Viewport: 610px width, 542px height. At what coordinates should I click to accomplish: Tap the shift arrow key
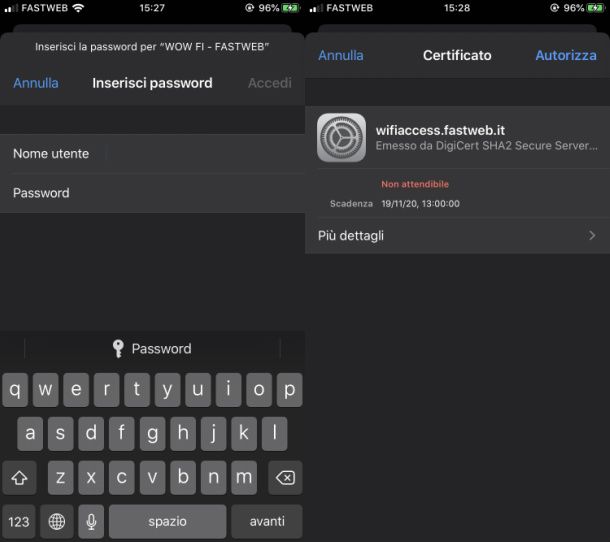[x=19, y=478]
